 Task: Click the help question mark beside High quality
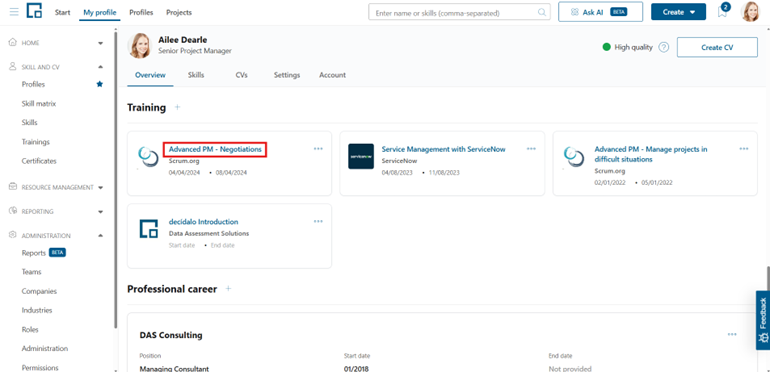664,48
